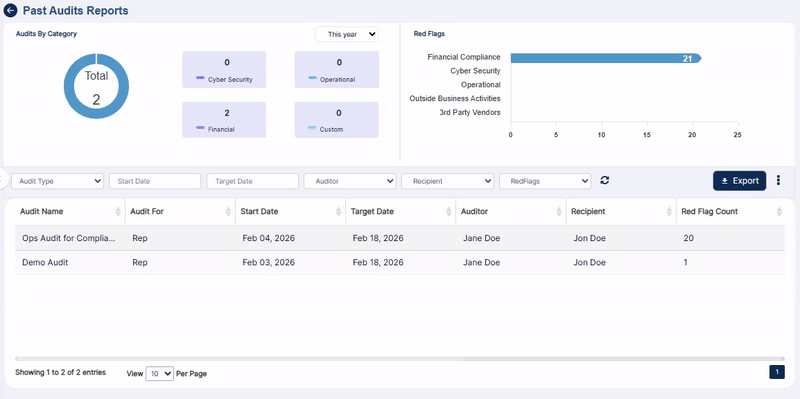
Task: Click the Start Date filter field
Action: click(x=155, y=181)
